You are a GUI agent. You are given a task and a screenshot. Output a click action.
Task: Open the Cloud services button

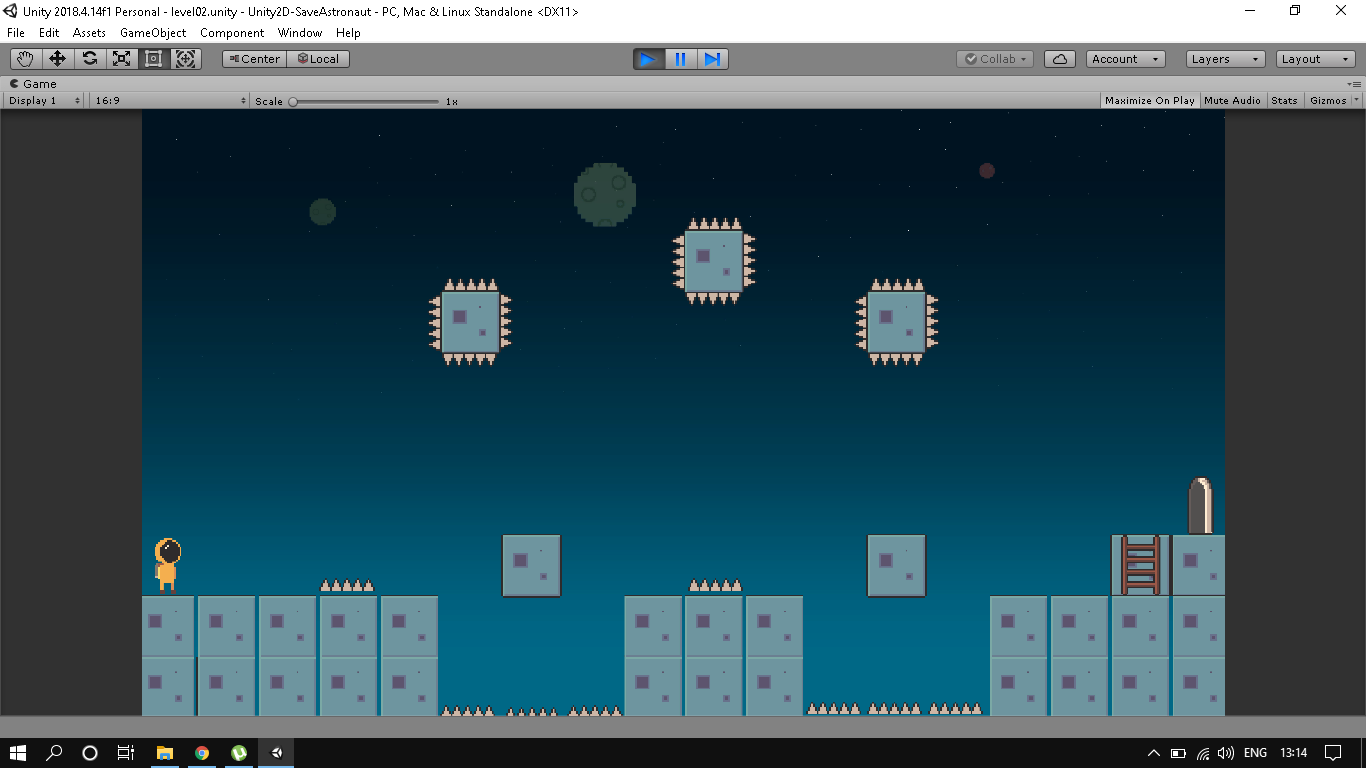pos(1060,59)
